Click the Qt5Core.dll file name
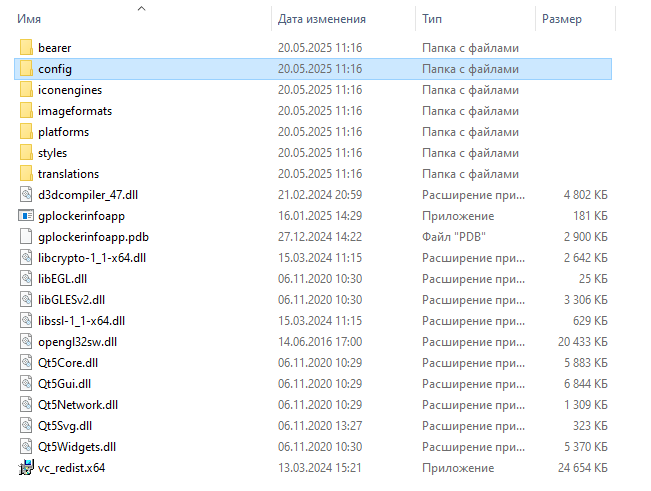The height and width of the screenshot is (491, 651). coord(68,363)
